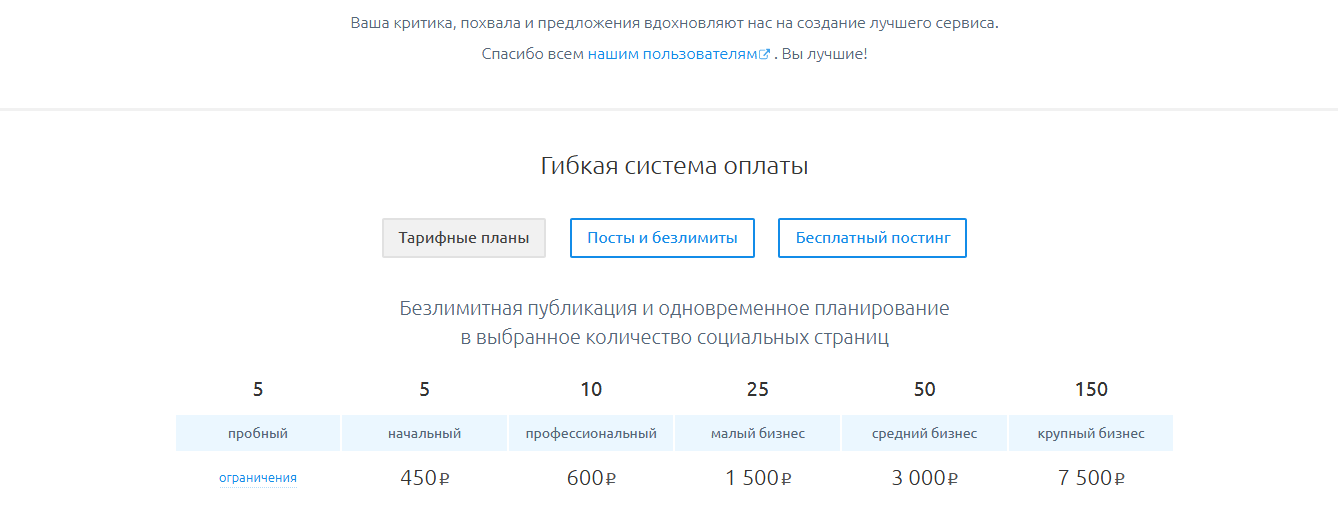Screen dimensions: 1338x532
Task: Select the 1 500 ₽ price
Action: pos(758,478)
